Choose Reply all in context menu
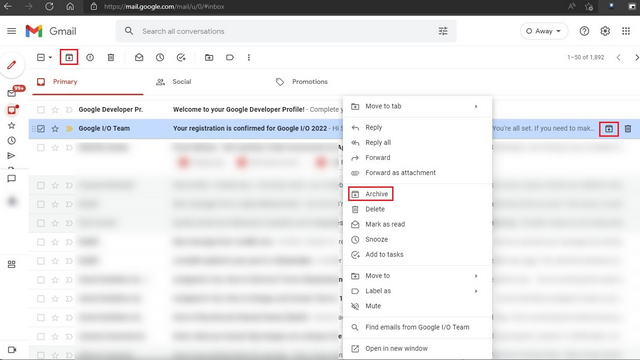The width and height of the screenshot is (640, 360). click(418, 143)
